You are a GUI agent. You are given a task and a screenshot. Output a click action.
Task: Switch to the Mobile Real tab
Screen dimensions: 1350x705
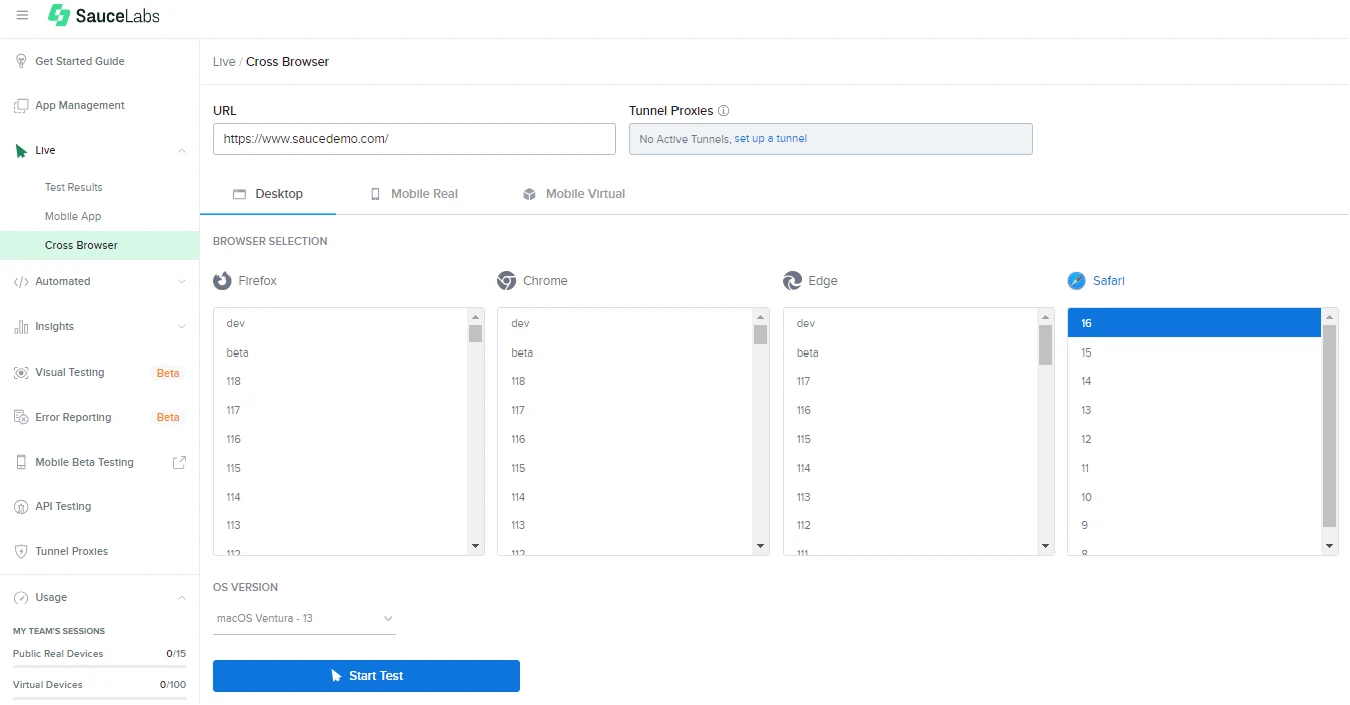click(414, 193)
